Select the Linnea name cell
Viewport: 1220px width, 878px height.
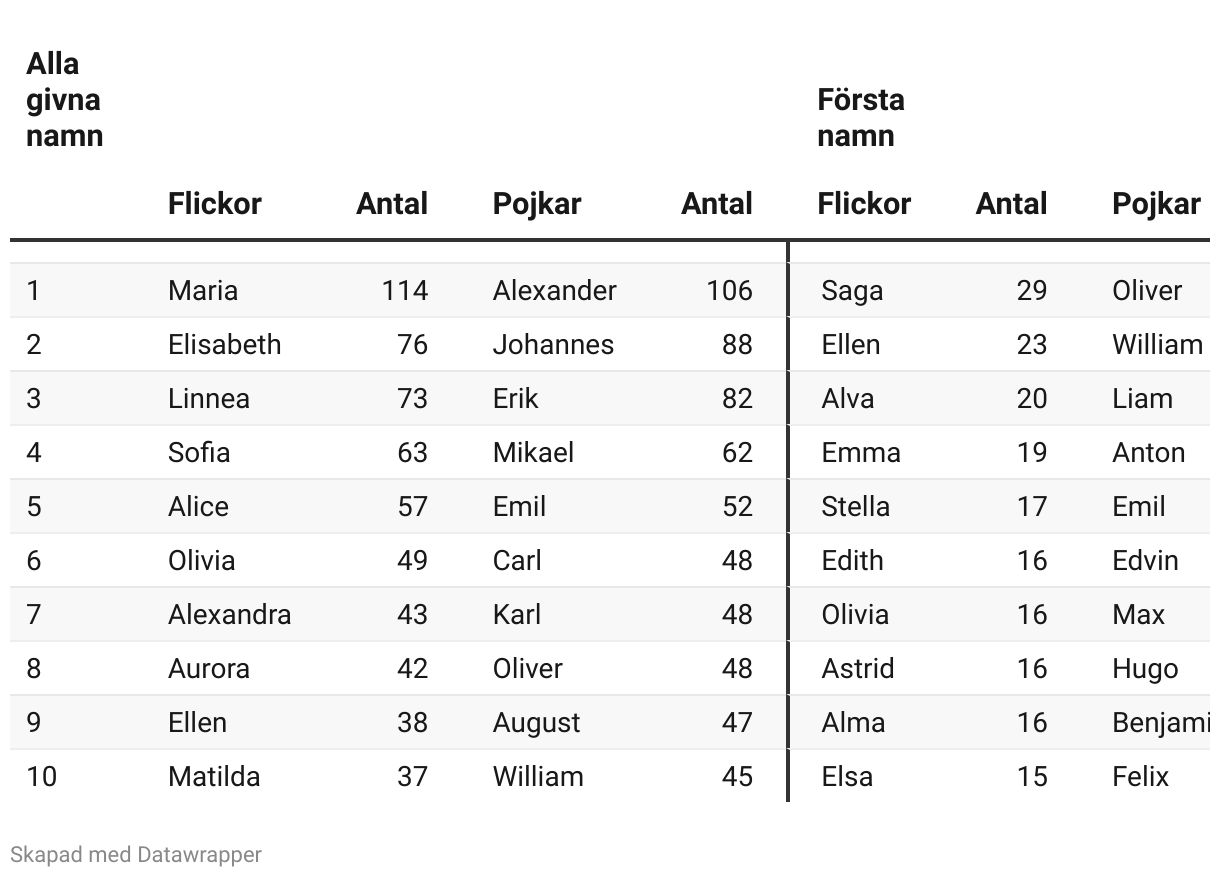pyautogui.click(x=209, y=399)
